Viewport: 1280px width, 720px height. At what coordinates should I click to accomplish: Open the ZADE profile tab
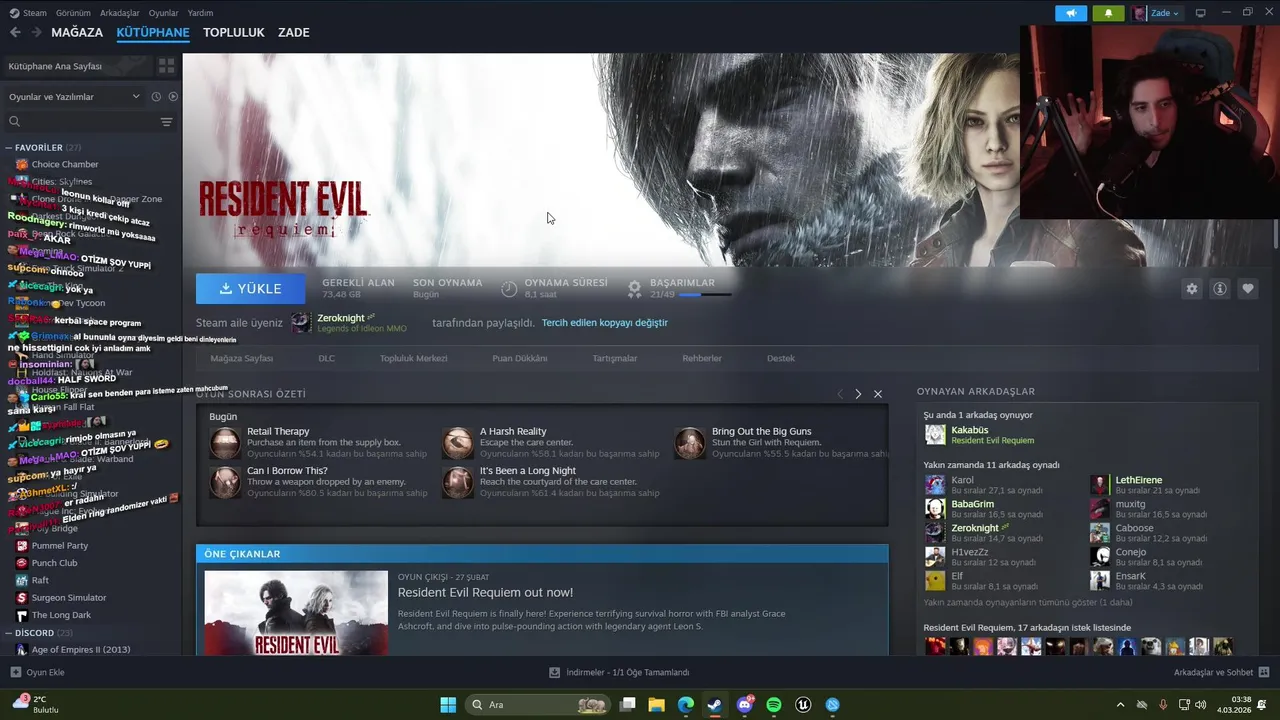coord(293,32)
